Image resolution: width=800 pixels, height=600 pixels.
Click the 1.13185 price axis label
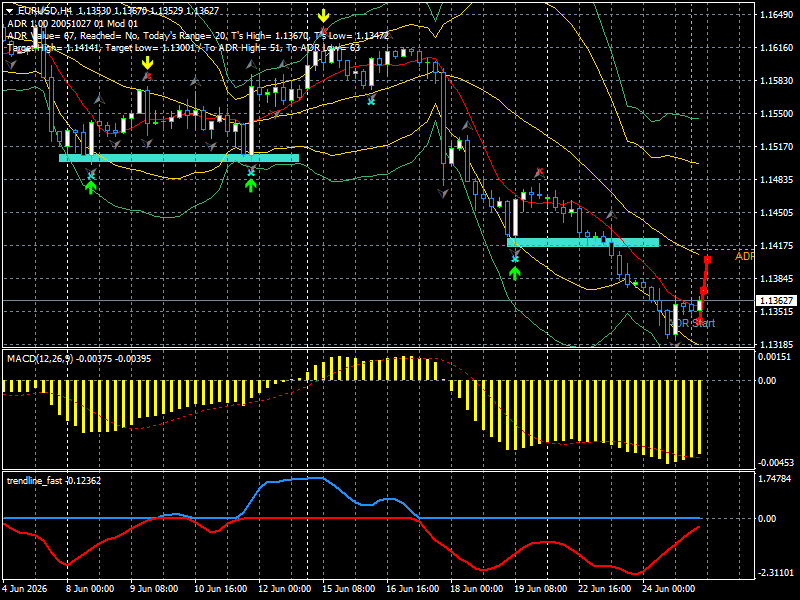click(777, 344)
